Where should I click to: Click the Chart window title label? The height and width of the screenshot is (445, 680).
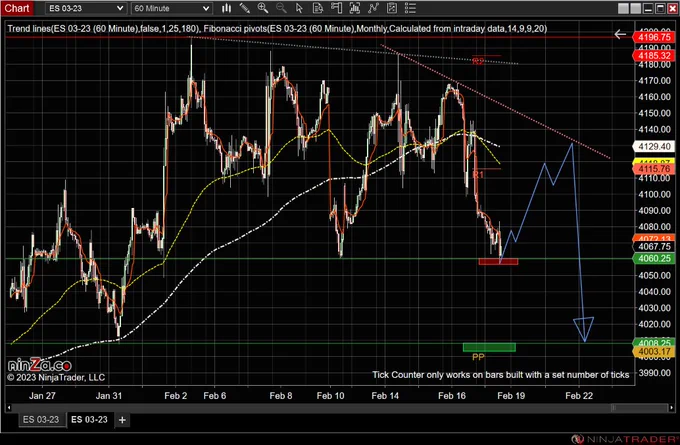pos(17,8)
